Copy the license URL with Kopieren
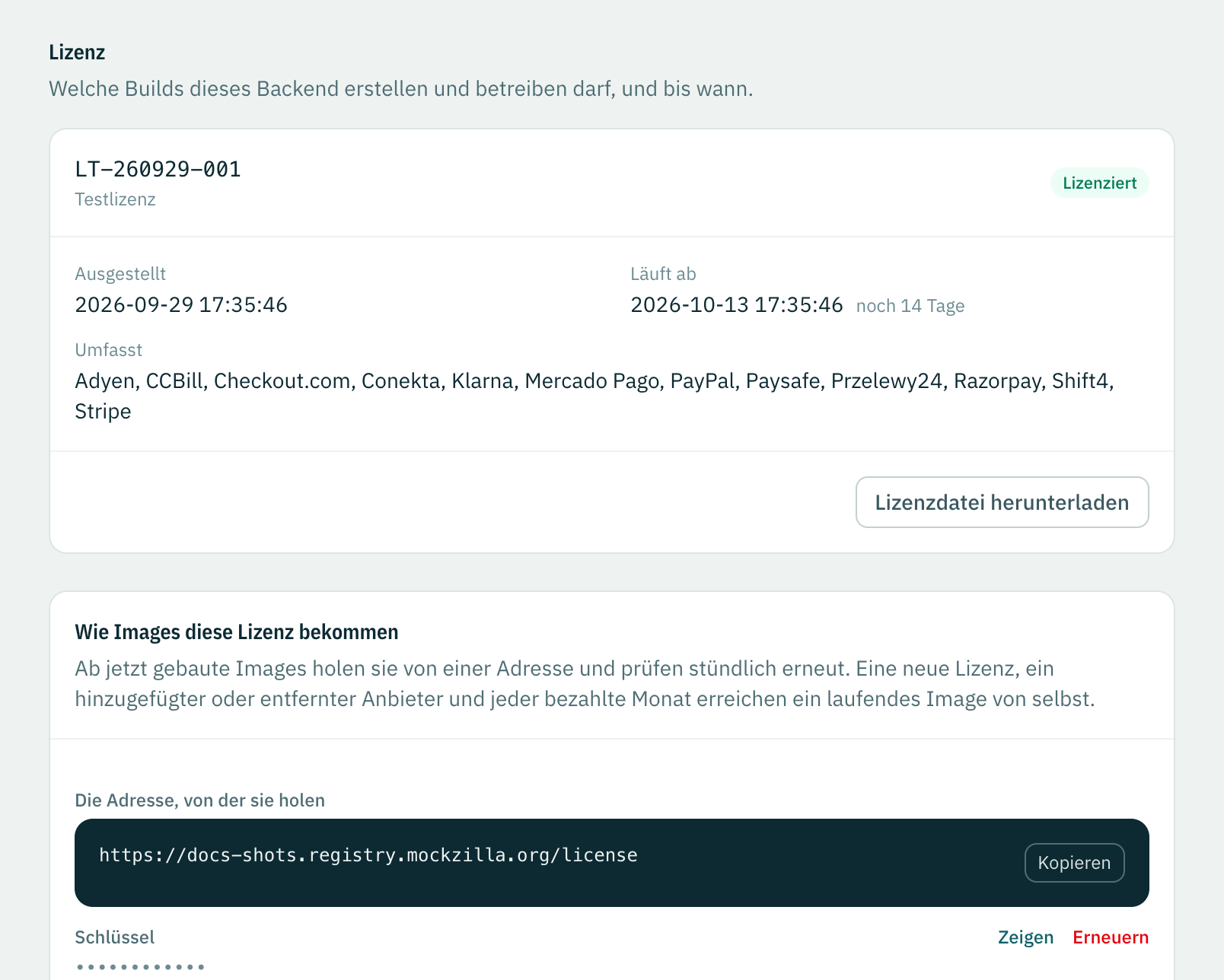Viewport: 1224px width, 980px height. 1074,863
